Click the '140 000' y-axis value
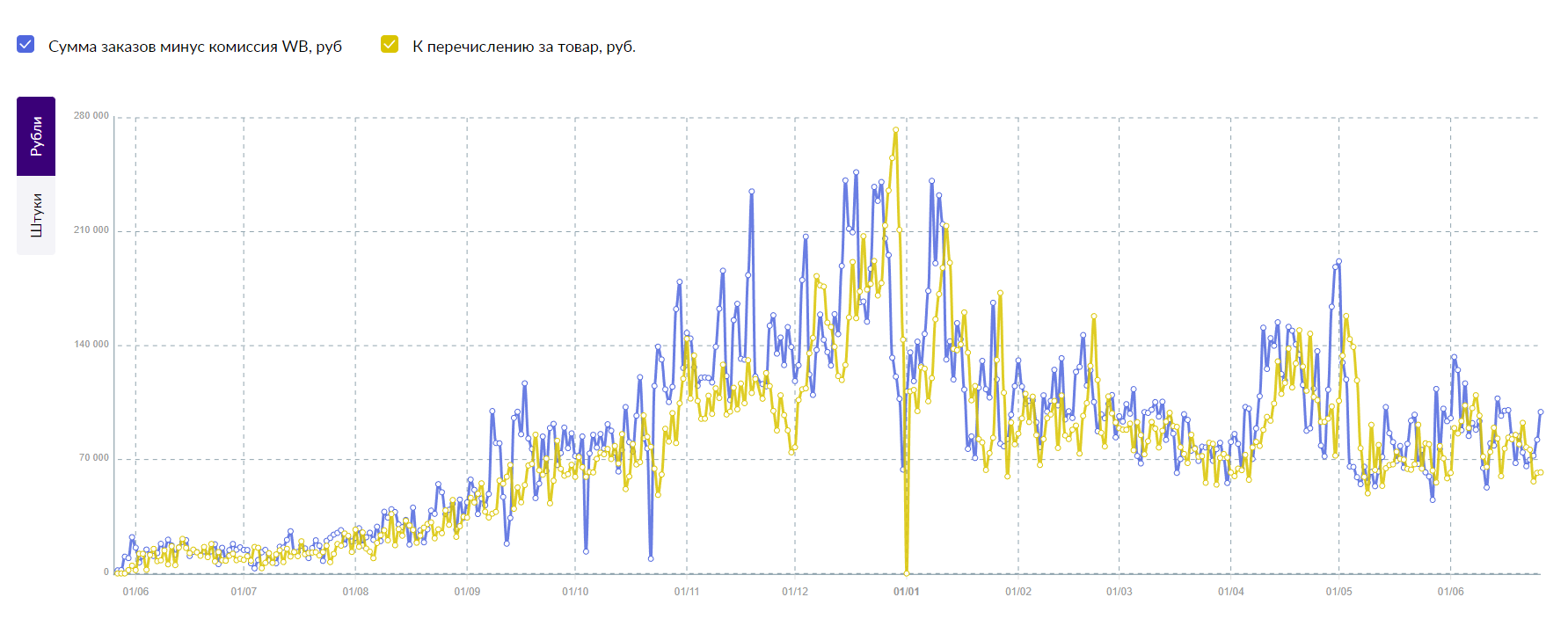This screenshot has width=1568, height=619. point(91,345)
